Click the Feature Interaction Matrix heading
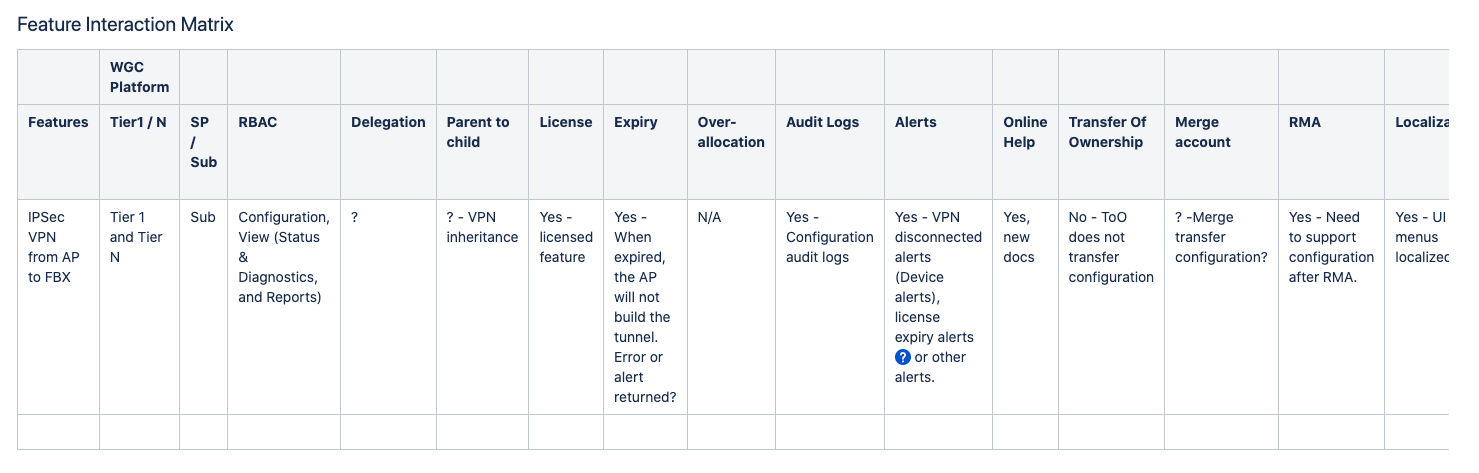 click(125, 24)
